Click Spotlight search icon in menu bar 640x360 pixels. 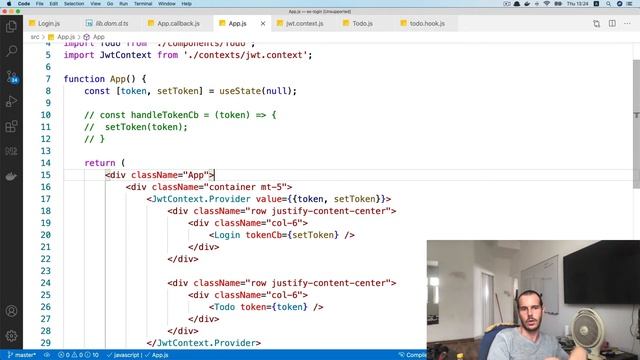pyautogui.click(x=608, y=4)
